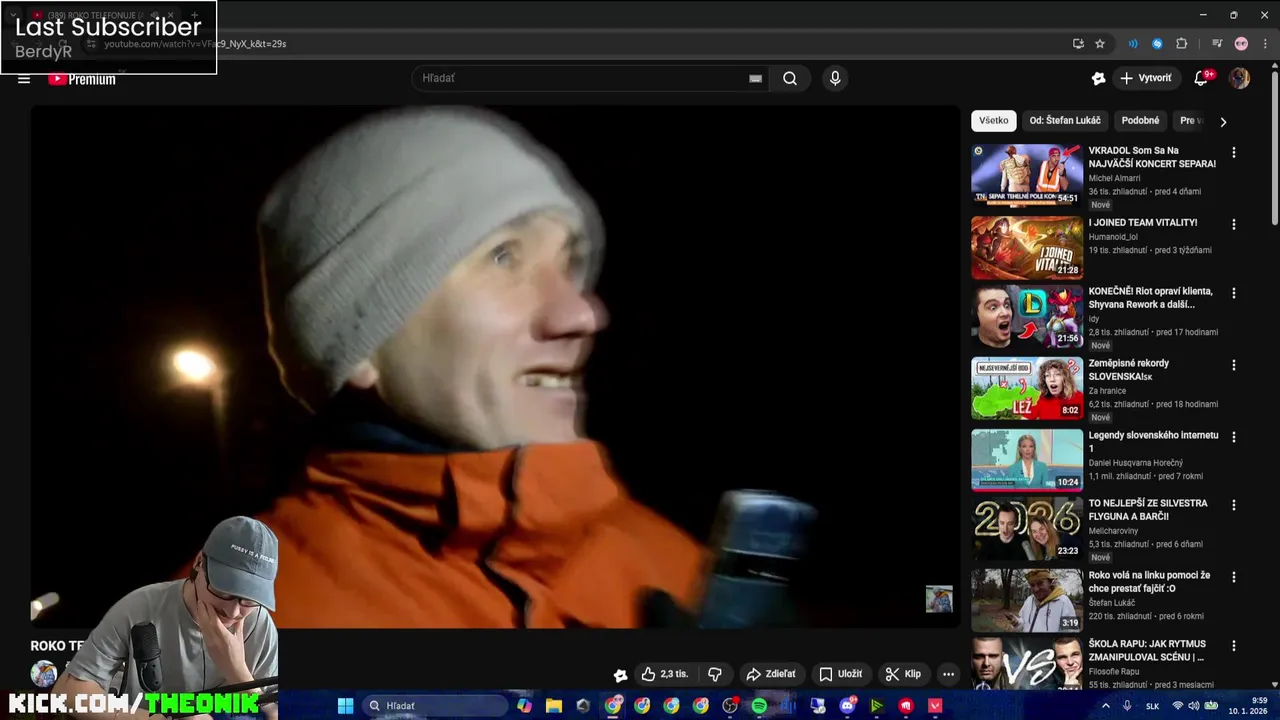
Task: Open Copilot from the taskbar
Action: click(x=525, y=706)
